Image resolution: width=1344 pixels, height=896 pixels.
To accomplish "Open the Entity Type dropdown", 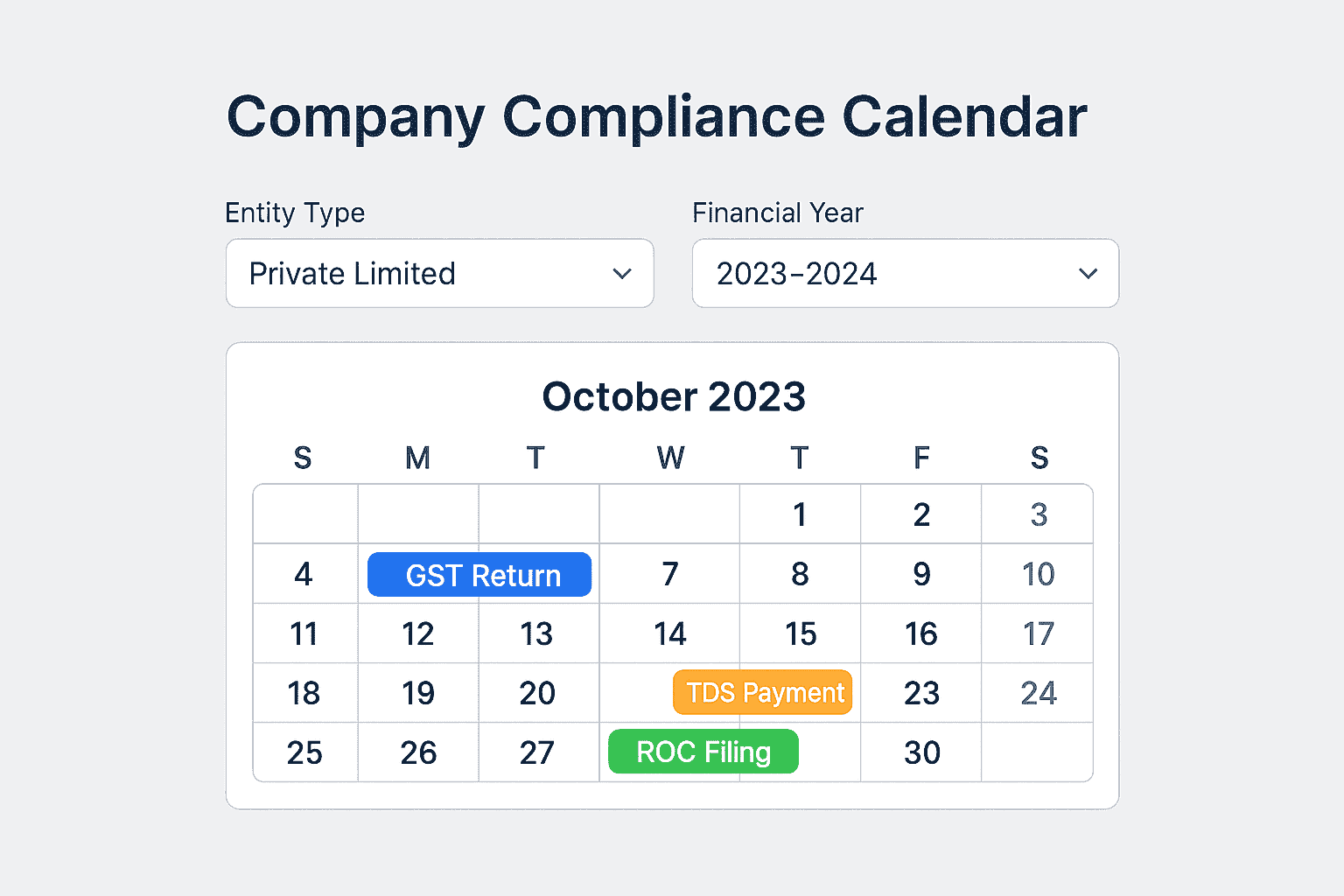I will pyautogui.click(x=439, y=274).
